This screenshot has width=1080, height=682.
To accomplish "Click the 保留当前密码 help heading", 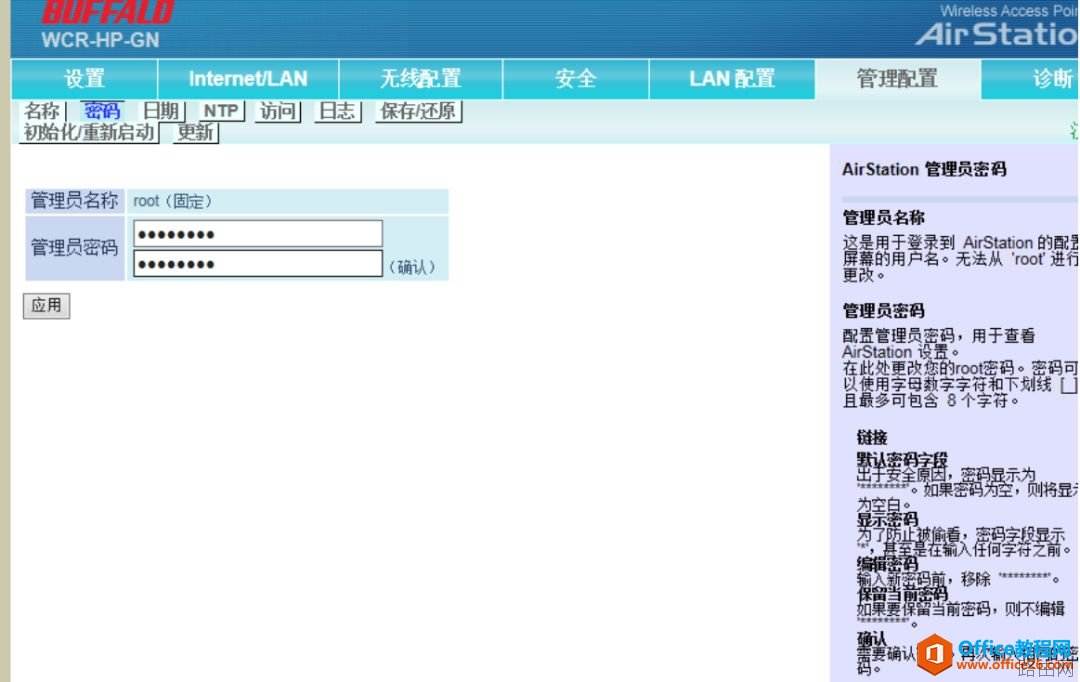I will coord(902,595).
